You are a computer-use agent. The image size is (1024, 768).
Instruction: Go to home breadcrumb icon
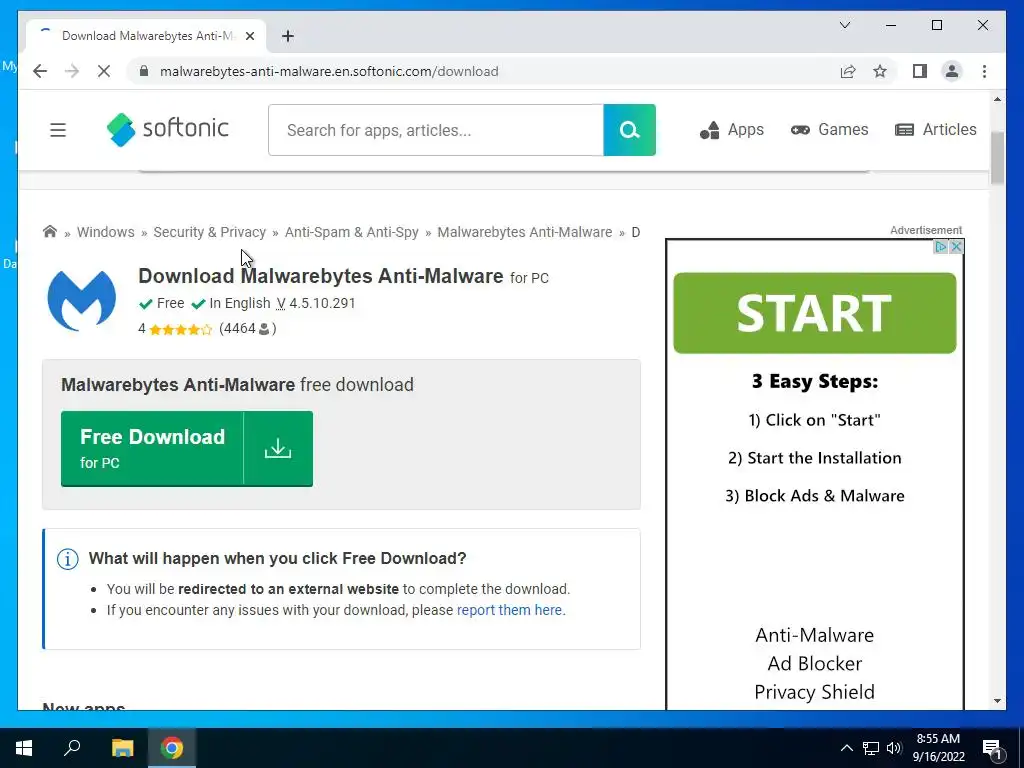[50, 232]
